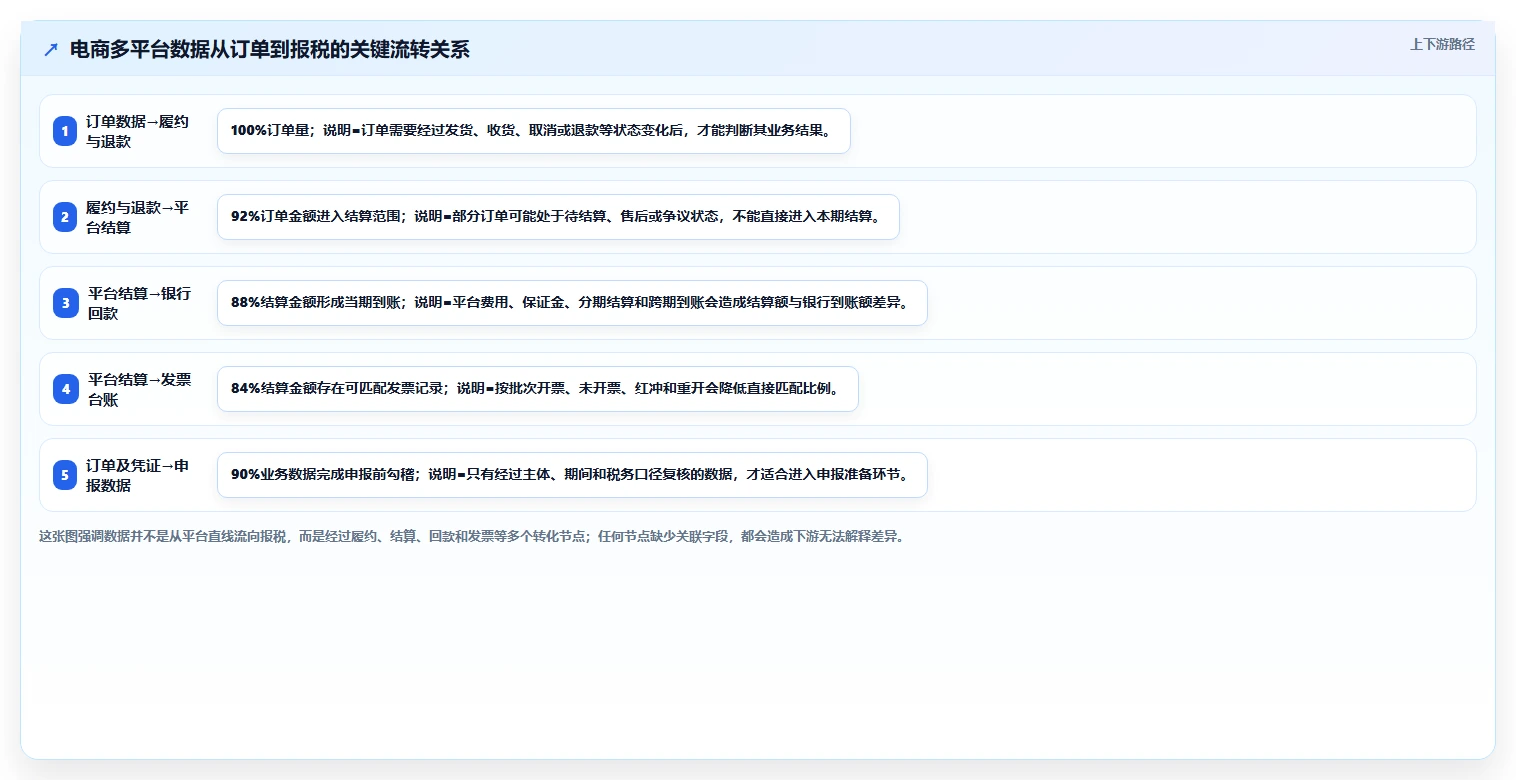Click the blue step badge 4

[x=65, y=389]
